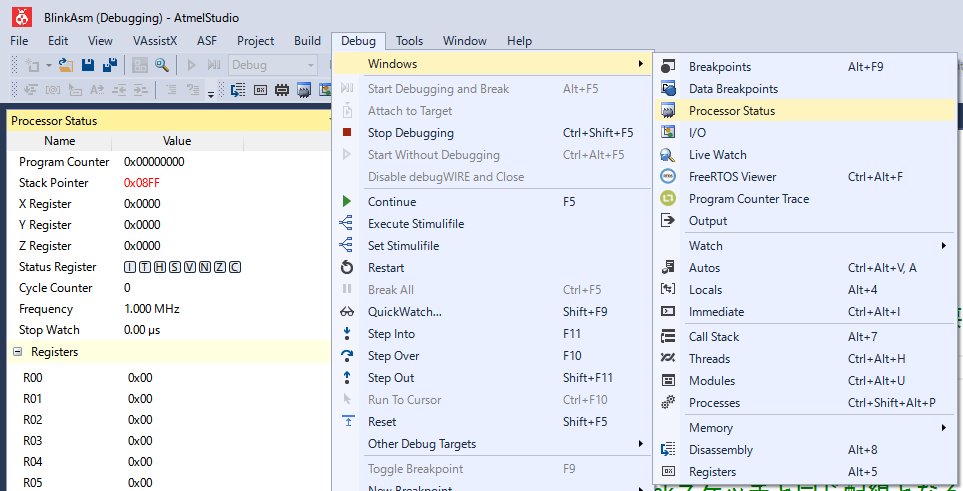Select Registers in Windows submenu
This screenshot has height=491, width=963.
(805, 471)
